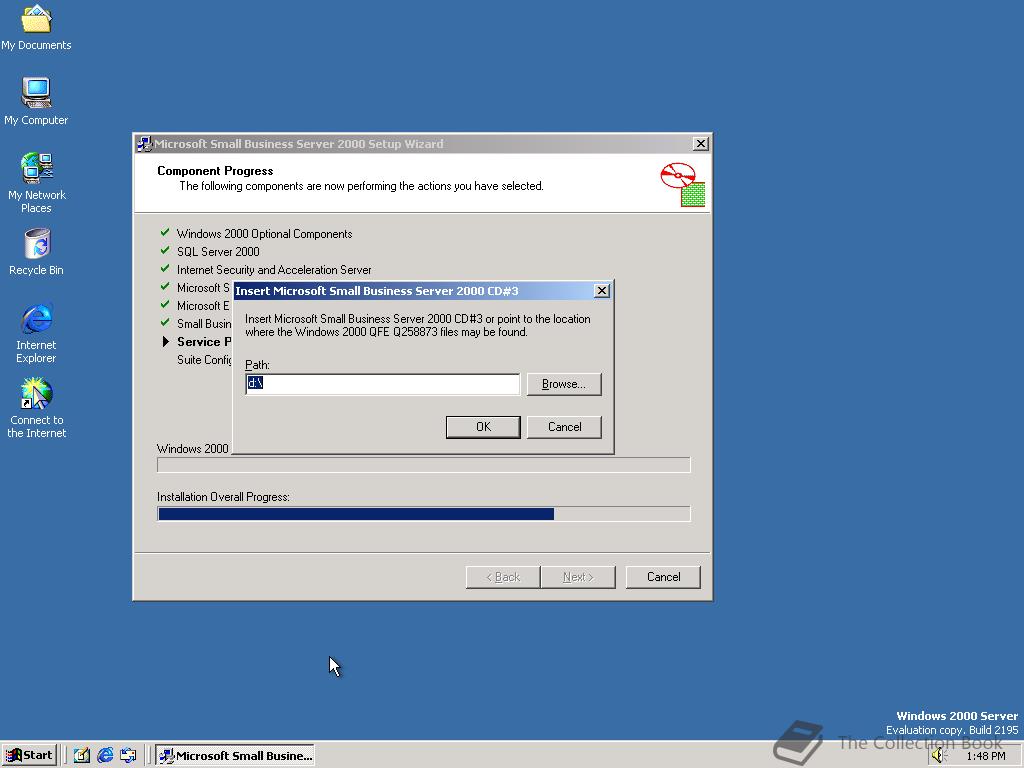This screenshot has width=1024, height=768.
Task: Click the Installation Overall Progress label
Action: point(223,497)
